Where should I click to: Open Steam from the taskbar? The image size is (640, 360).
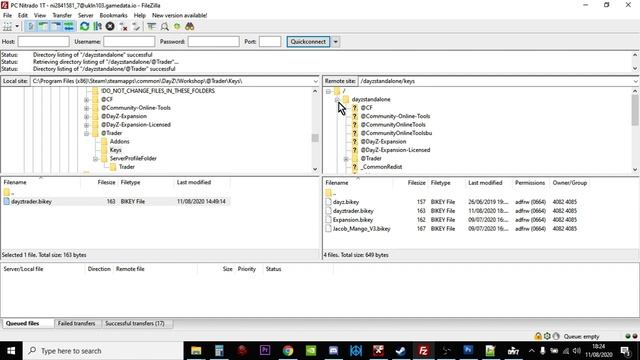(400, 351)
